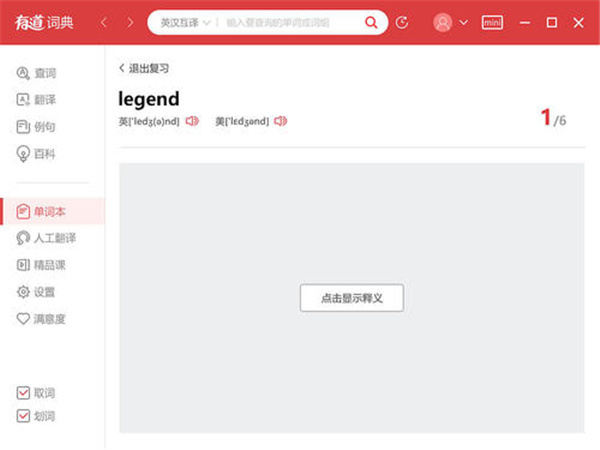600x450 pixels.
Task: Click 点击显示释义 to reveal definition
Action: pyautogui.click(x=352, y=298)
